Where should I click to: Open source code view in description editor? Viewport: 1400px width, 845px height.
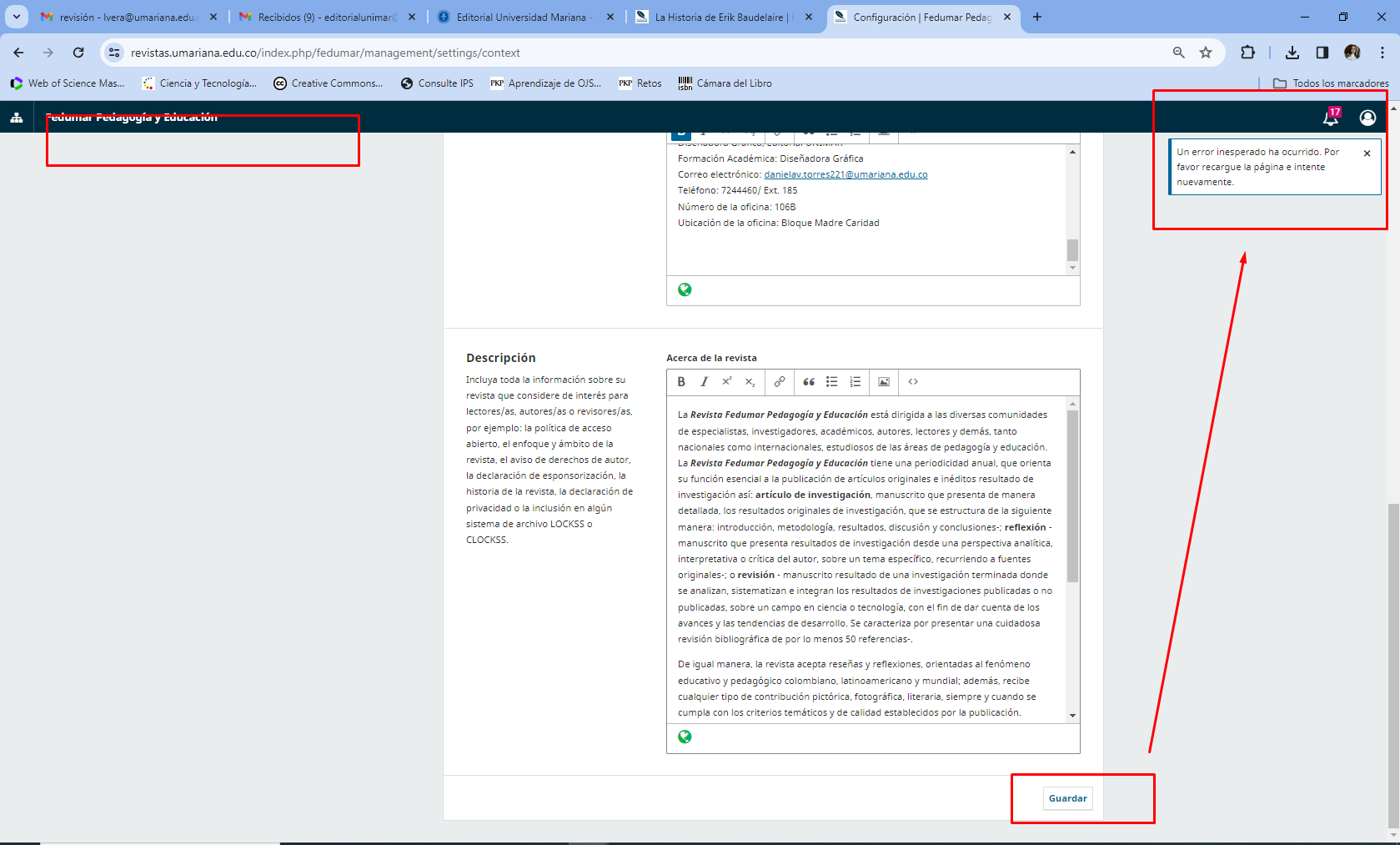pos(913,382)
